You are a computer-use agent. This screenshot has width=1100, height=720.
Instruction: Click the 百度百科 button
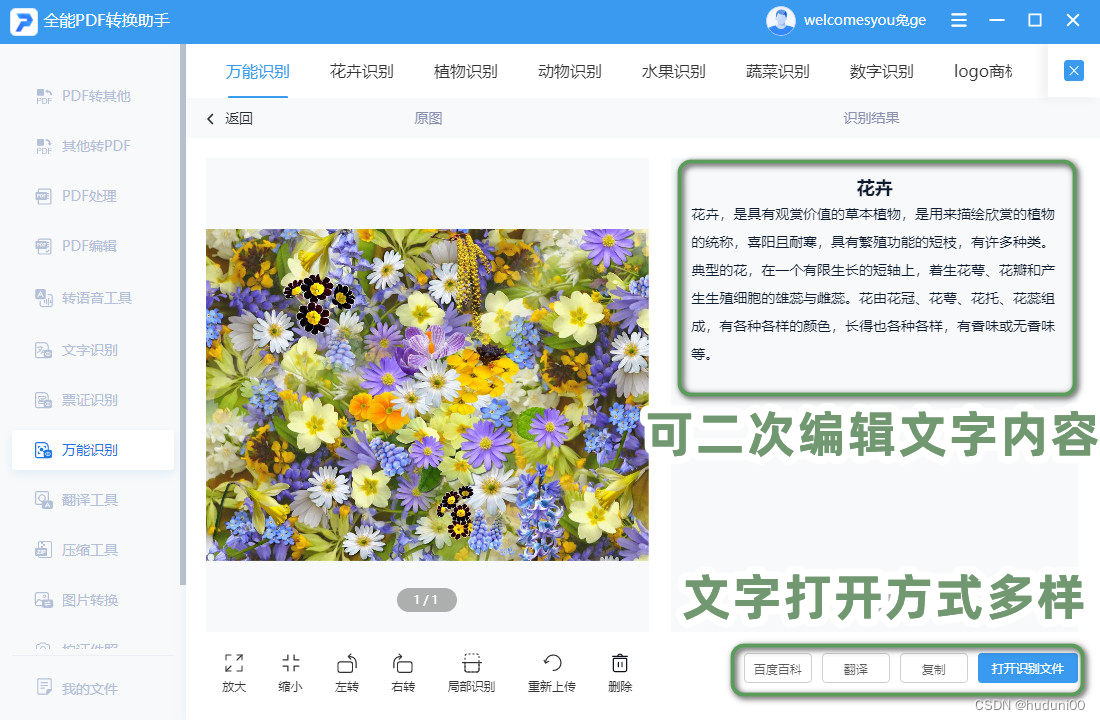click(777, 668)
